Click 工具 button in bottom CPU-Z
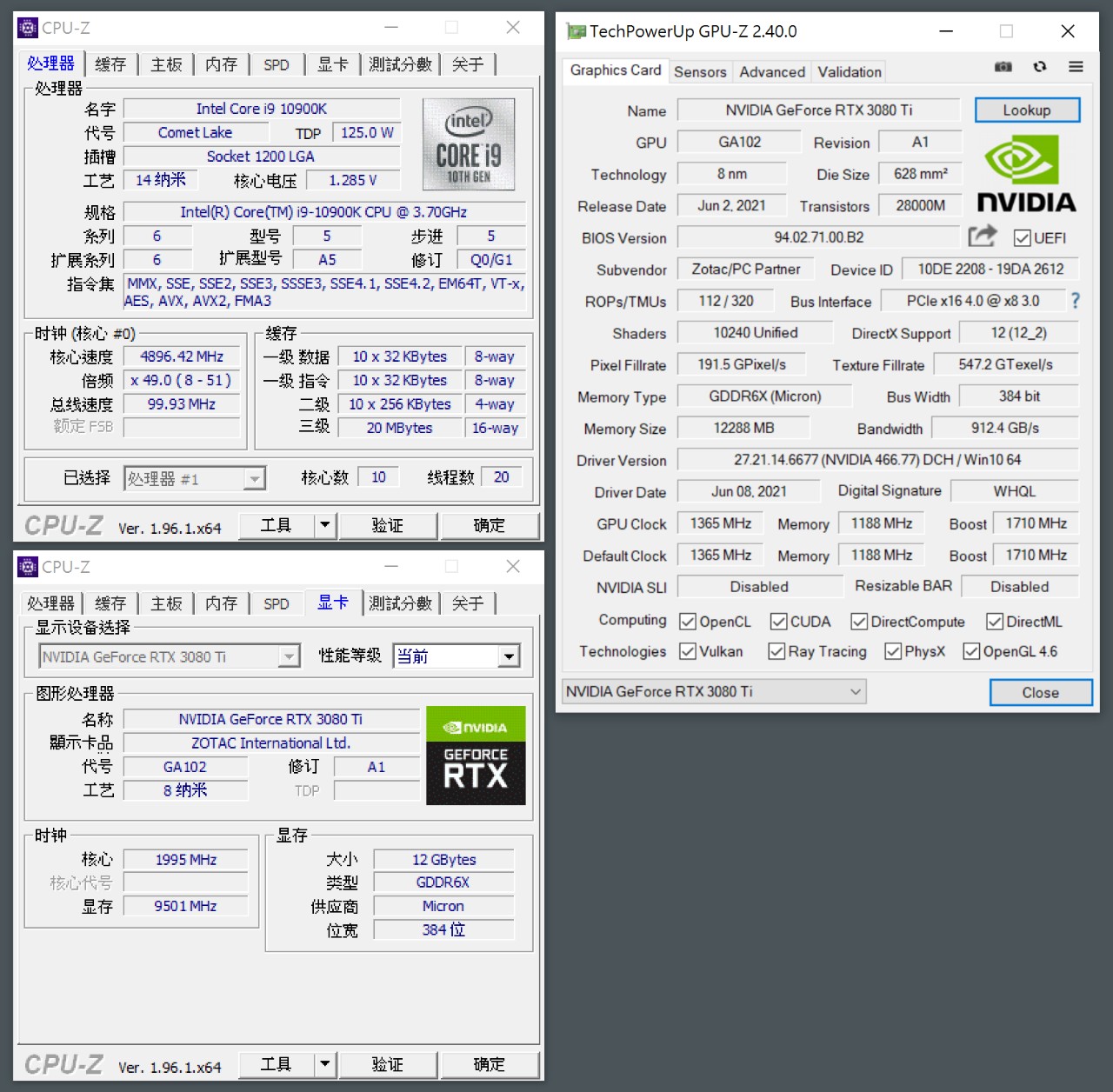1113x1092 pixels. (277, 1064)
